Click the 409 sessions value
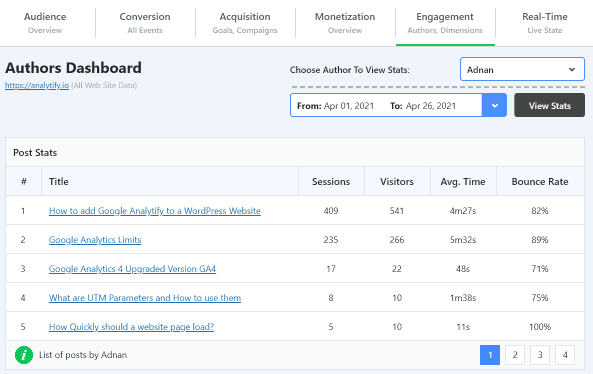 [331, 211]
